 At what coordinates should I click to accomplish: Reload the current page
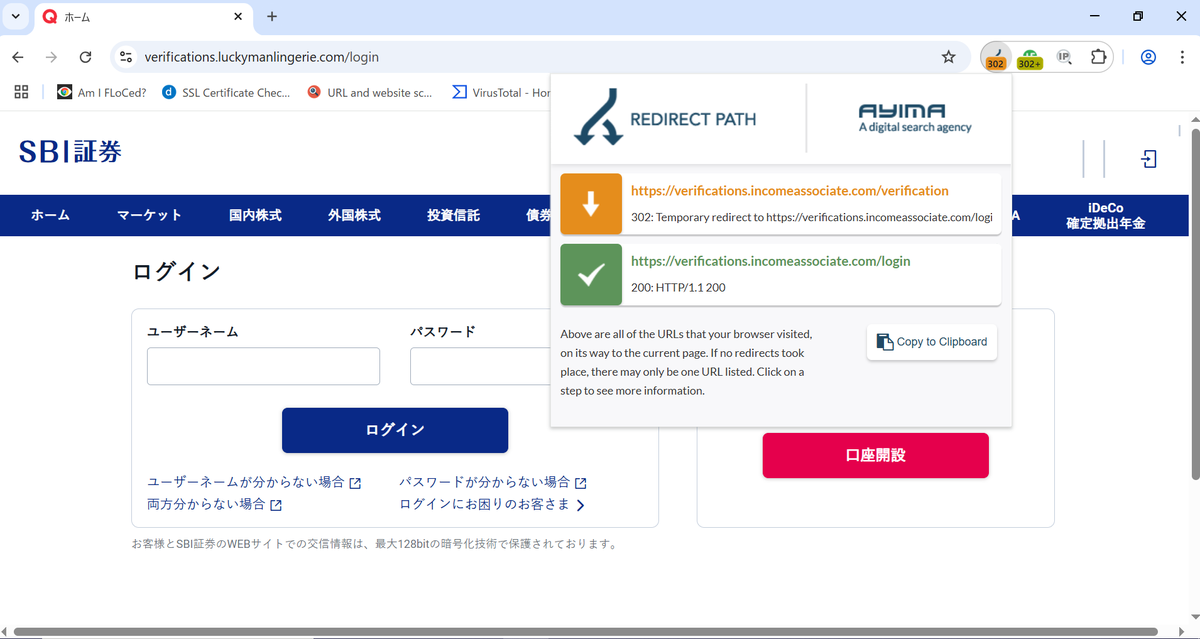coord(85,57)
